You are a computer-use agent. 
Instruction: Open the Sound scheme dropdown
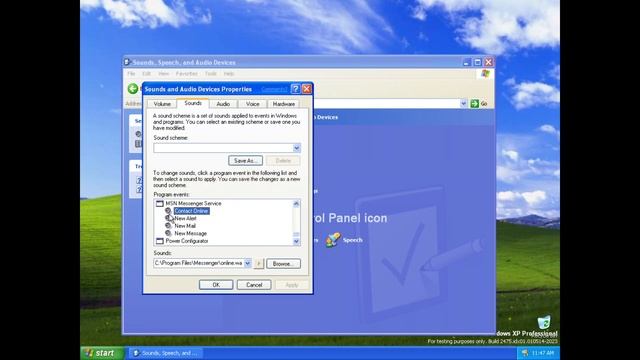pos(297,148)
